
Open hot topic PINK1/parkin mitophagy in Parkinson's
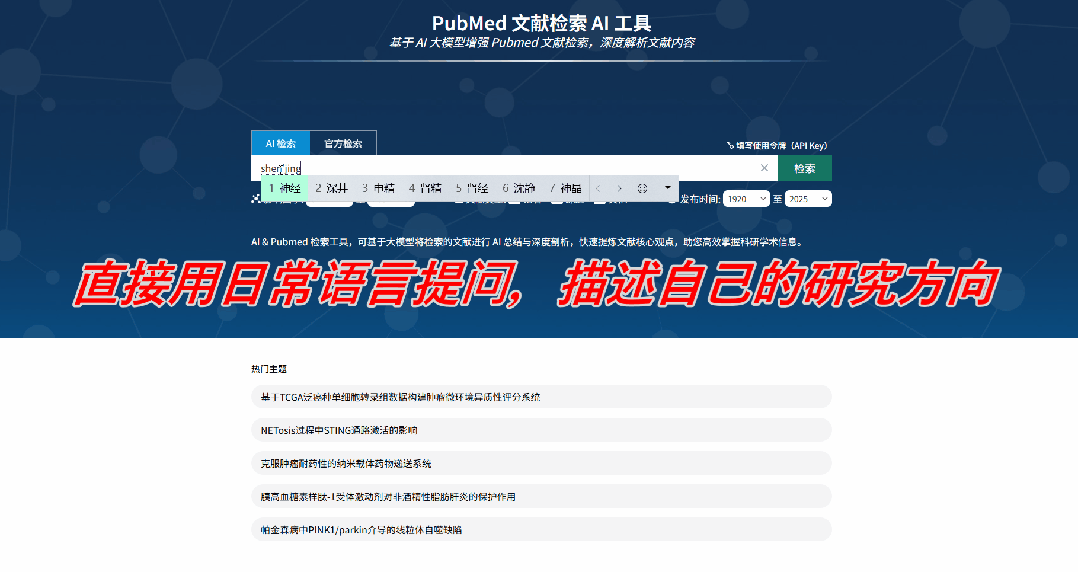click(x=541, y=529)
